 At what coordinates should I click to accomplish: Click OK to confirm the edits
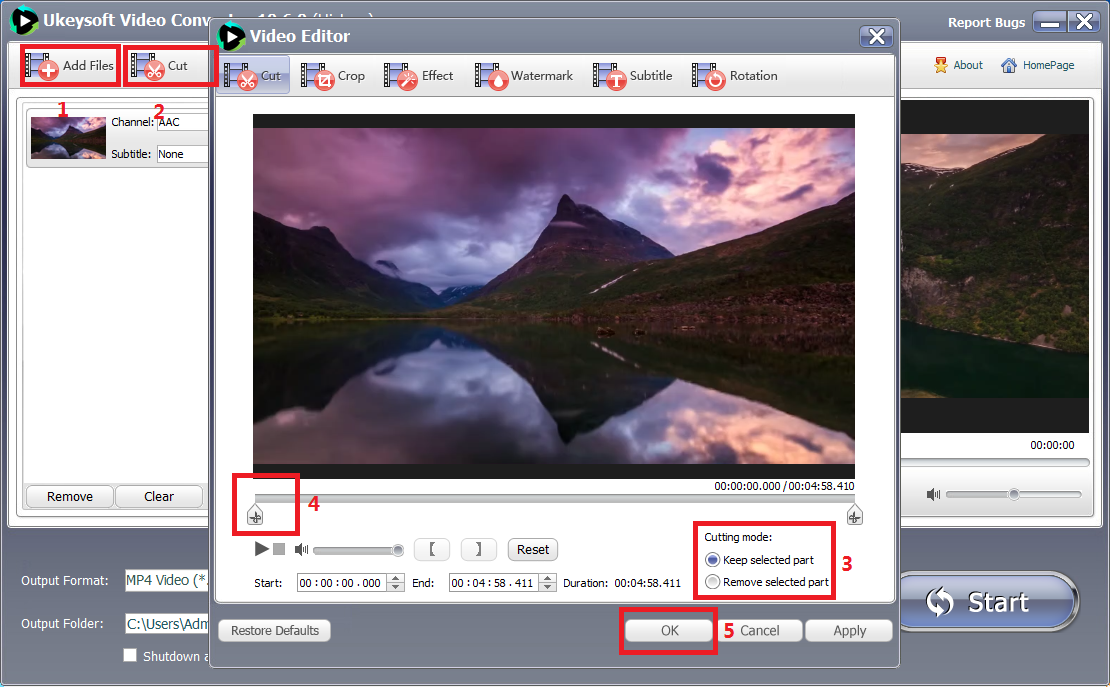(669, 631)
